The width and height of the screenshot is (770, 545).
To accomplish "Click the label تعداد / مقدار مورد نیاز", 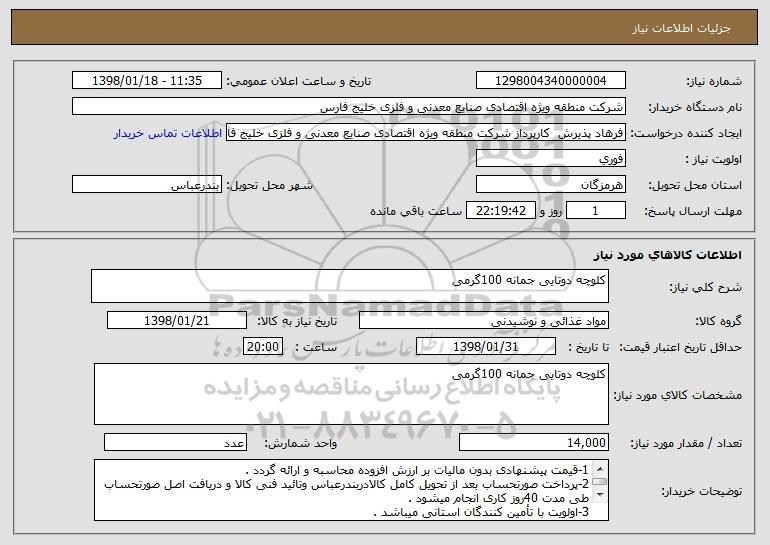I will pos(686,443).
